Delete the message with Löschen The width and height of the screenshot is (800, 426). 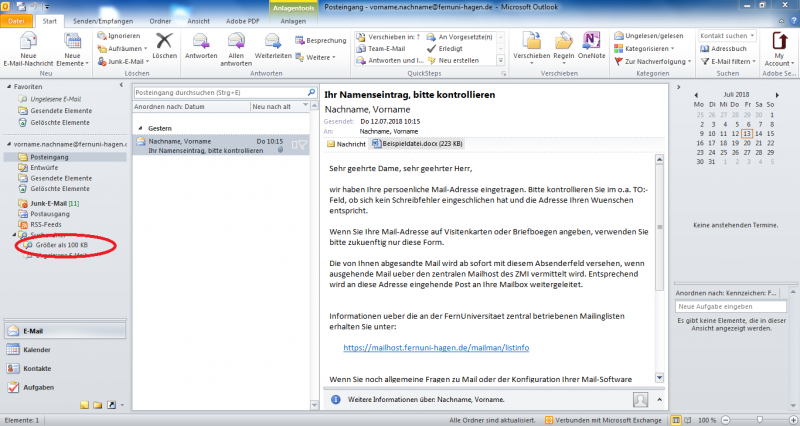pos(164,46)
